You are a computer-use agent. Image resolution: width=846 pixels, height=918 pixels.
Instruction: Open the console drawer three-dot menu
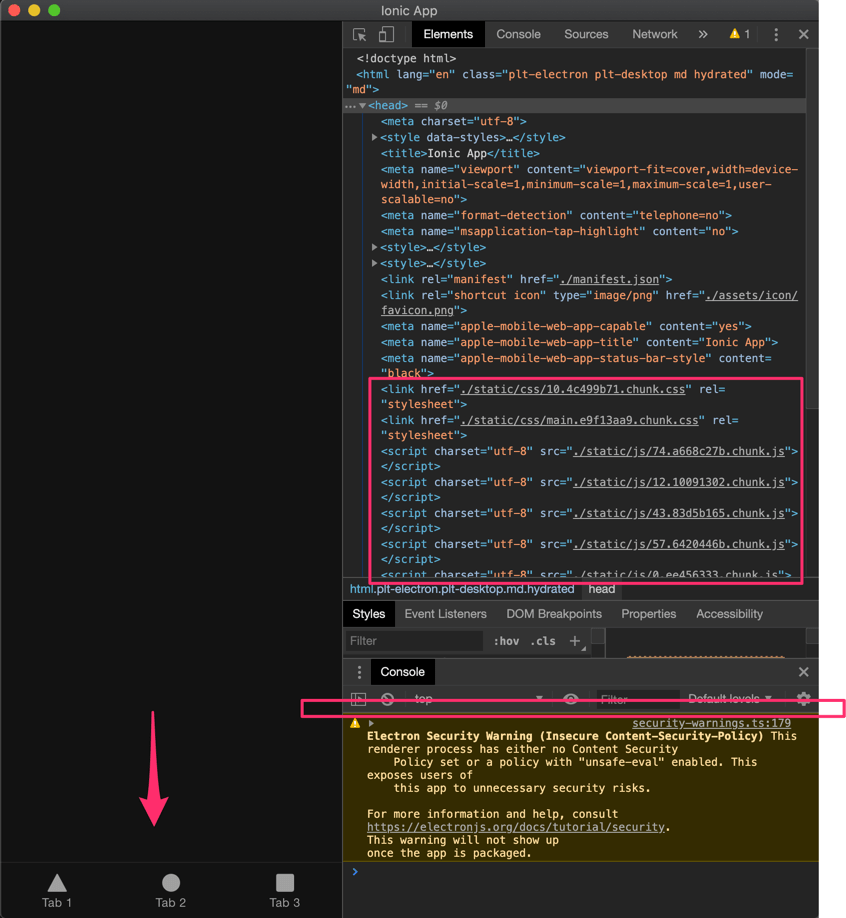pos(359,672)
